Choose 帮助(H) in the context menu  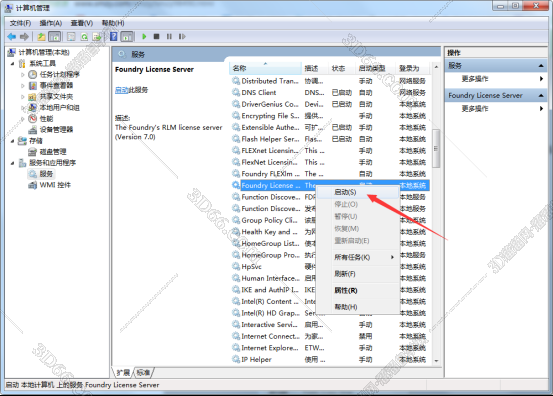(358, 307)
